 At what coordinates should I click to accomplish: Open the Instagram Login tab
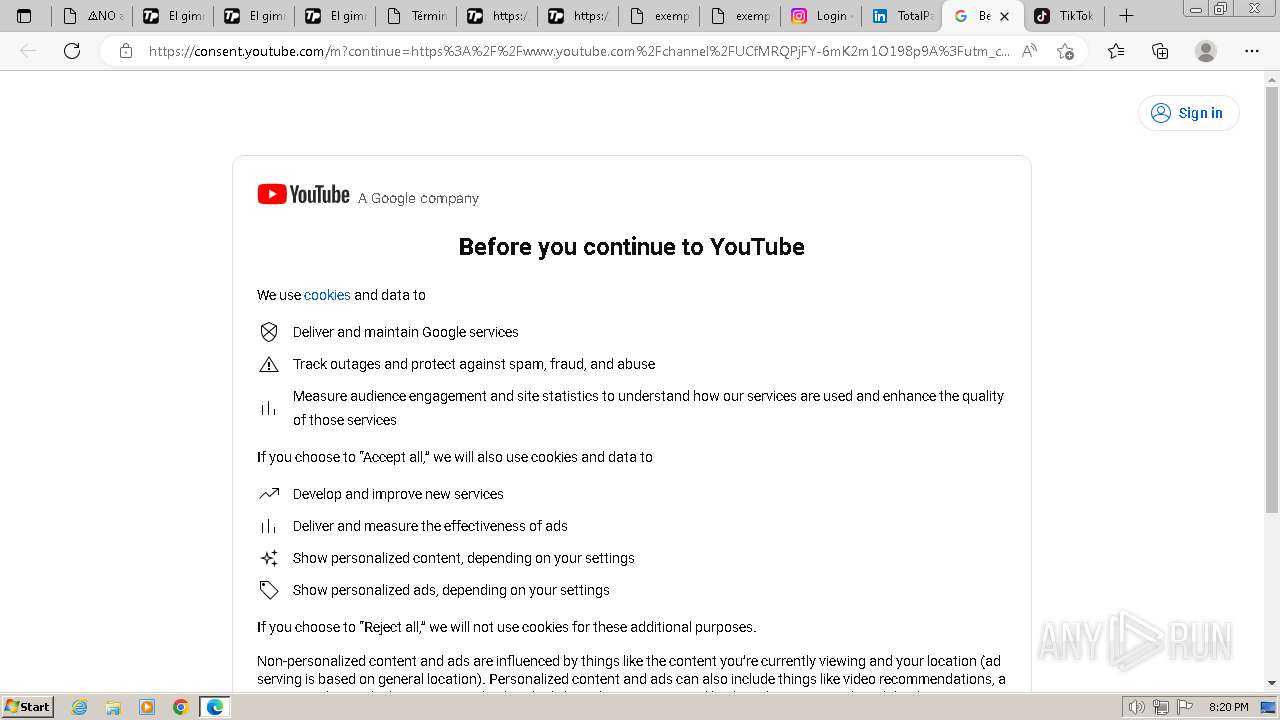(821, 16)
